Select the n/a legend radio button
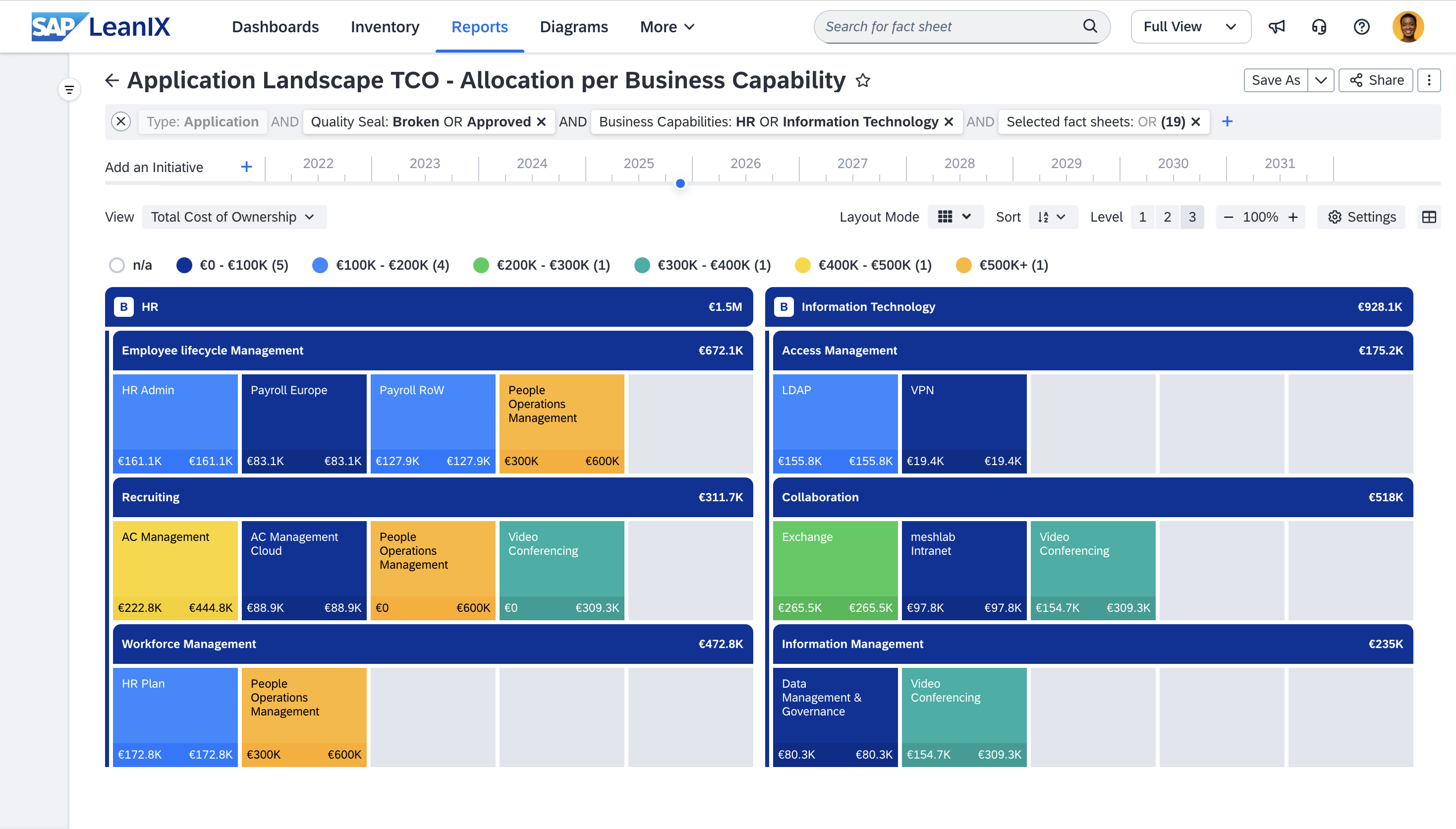This screenshot has width=1456, height=829. point(116,265)
